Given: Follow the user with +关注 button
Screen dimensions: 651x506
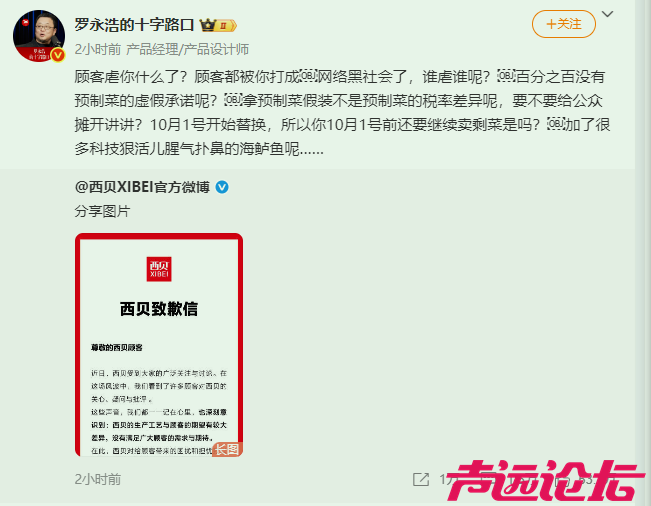Looking at the screenshot, I should (x=564, y=24).
